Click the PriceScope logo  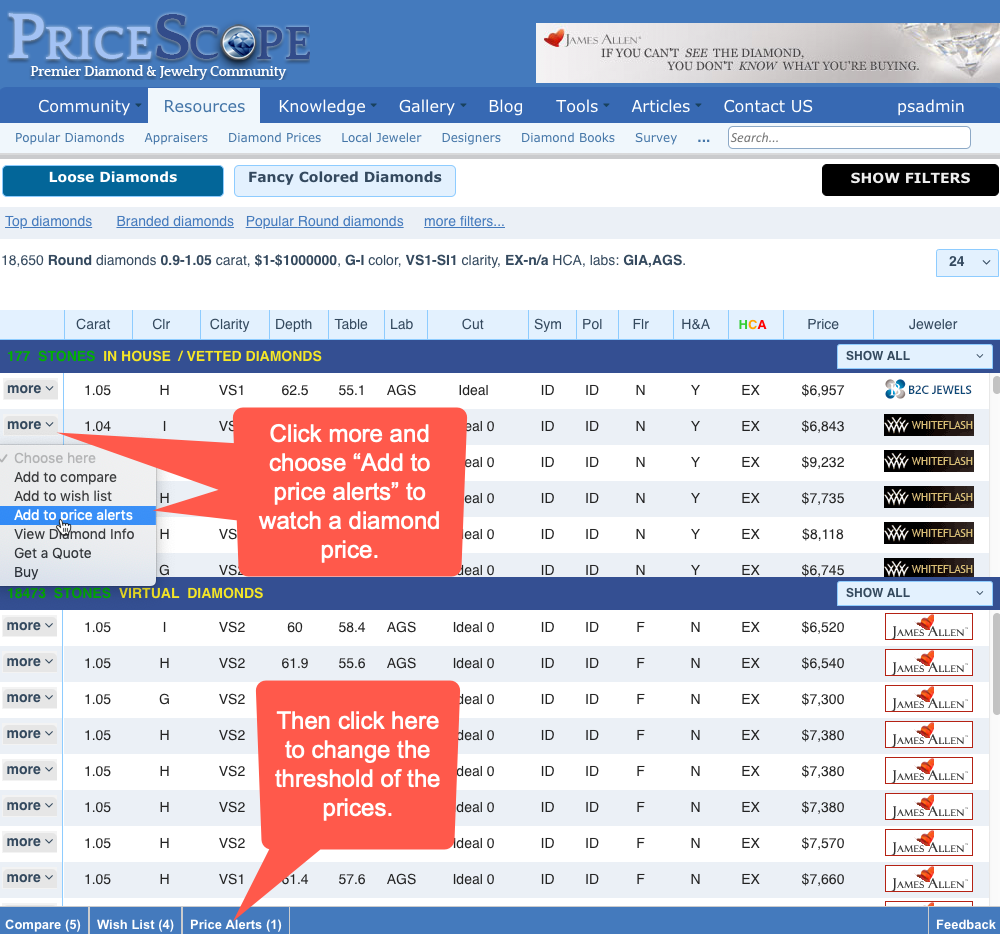pyautogui.click(x=159, y=45)
